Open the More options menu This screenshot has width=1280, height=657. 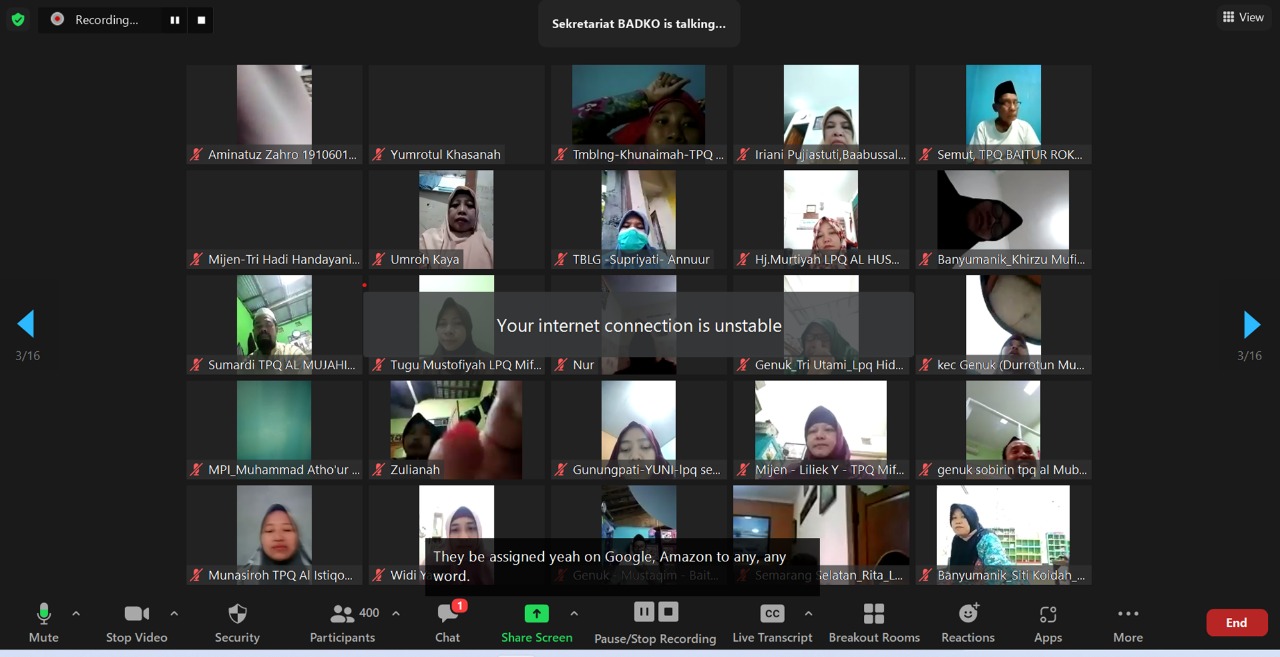(1128, 623)
